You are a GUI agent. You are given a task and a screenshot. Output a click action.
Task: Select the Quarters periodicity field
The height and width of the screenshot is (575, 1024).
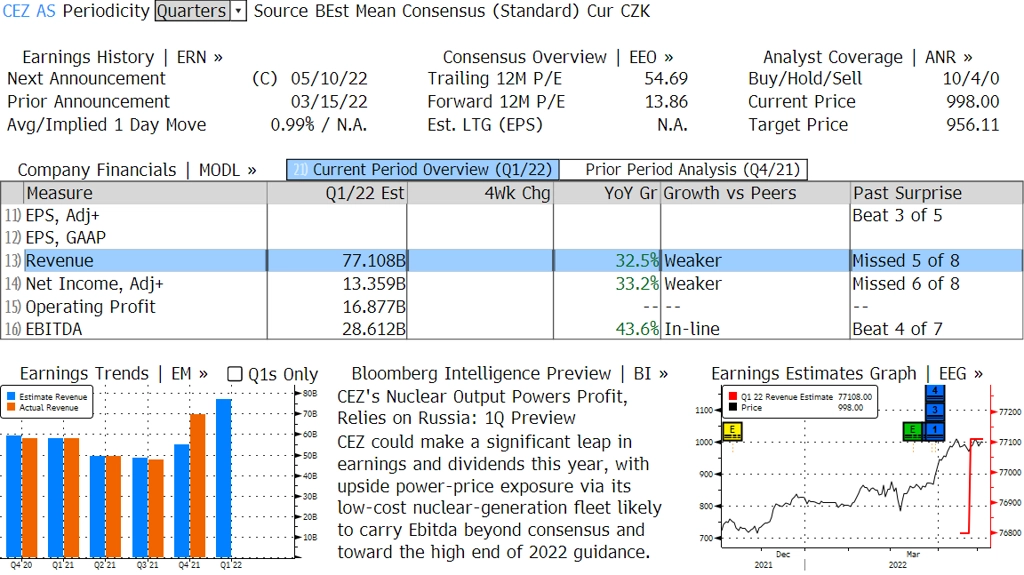tap(192, 11)
